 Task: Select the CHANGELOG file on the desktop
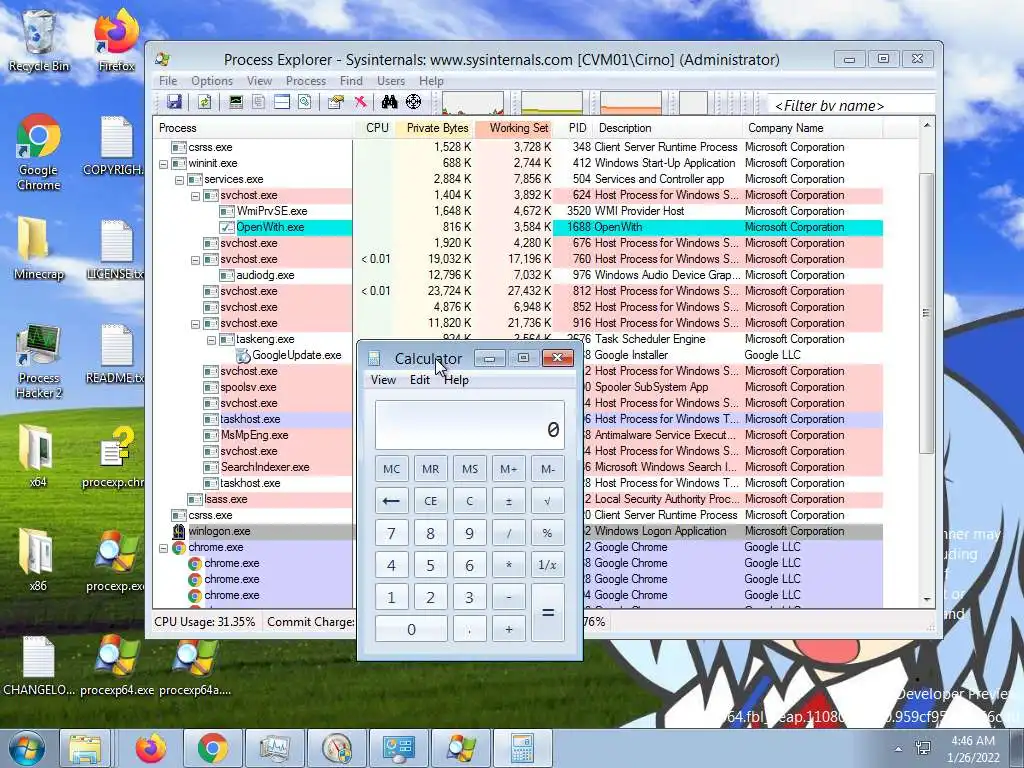pyautogui.click(x=38, y=665)
